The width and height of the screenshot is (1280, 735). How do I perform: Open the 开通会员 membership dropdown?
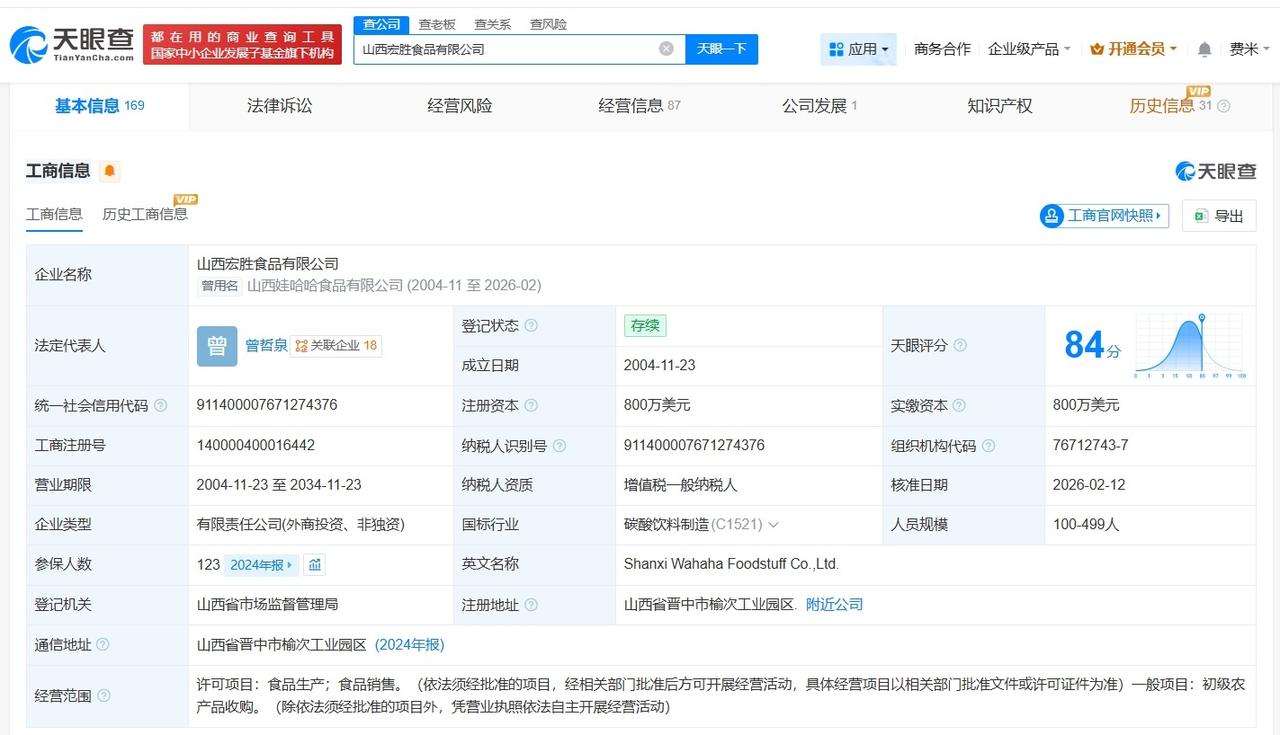[x=1133, y=49]
